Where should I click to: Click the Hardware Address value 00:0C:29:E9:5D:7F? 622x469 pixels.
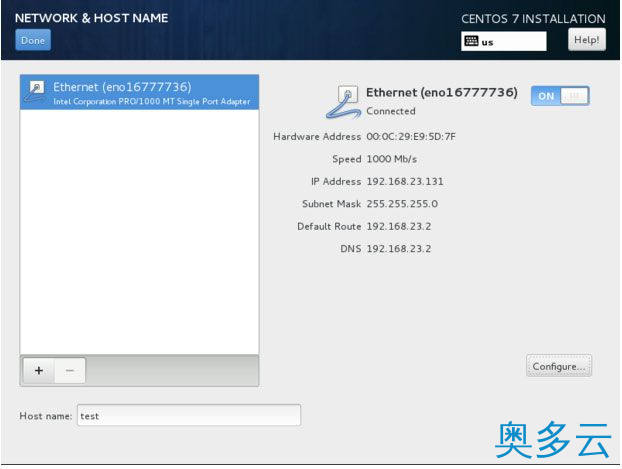point(411,137)
